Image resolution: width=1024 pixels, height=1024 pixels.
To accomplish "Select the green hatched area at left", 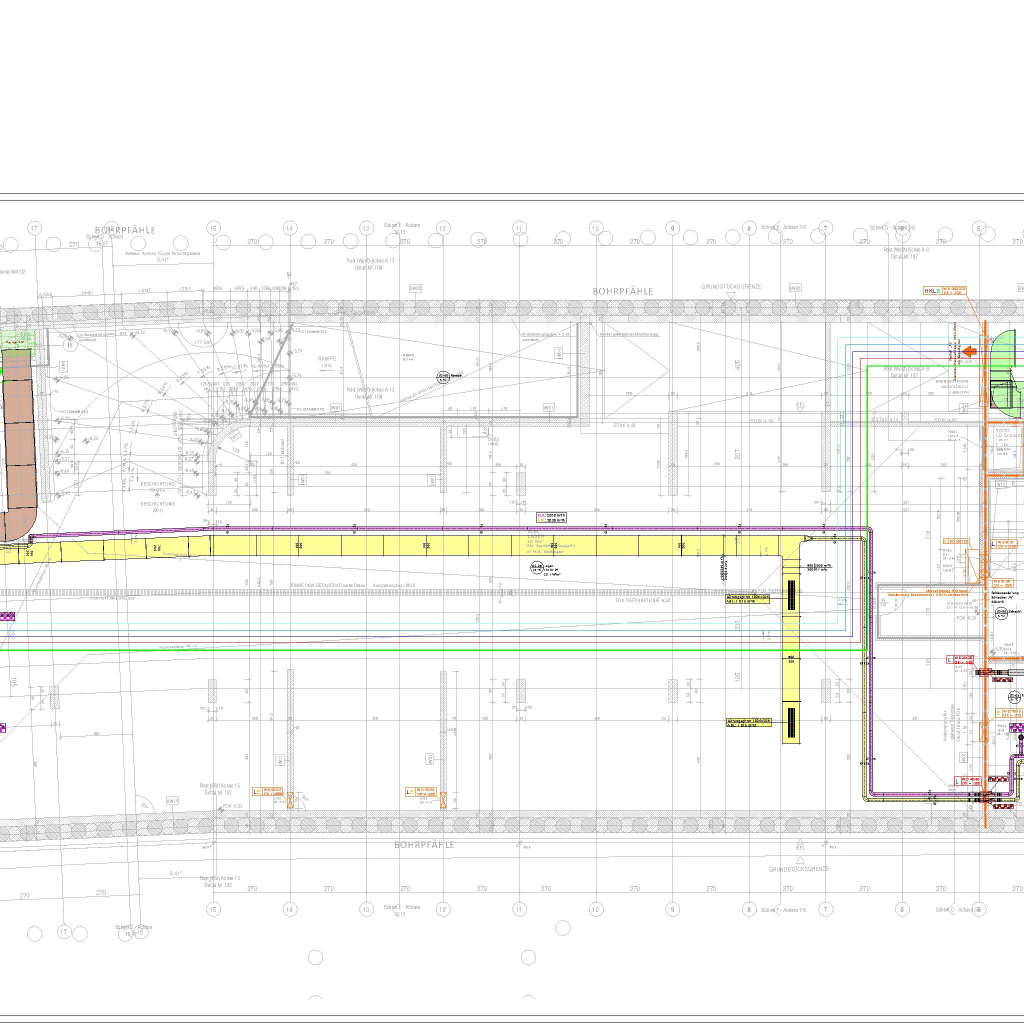I will (16, 347).
